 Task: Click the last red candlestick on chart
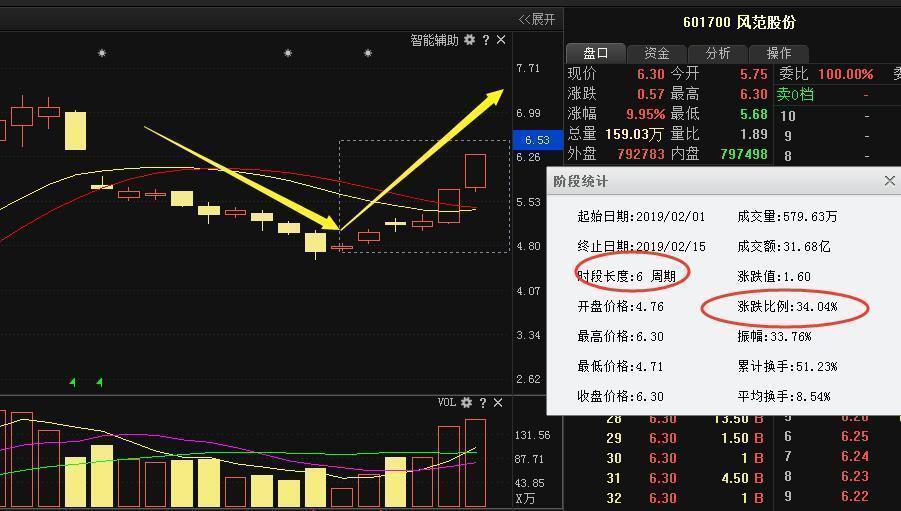[475, 171]
